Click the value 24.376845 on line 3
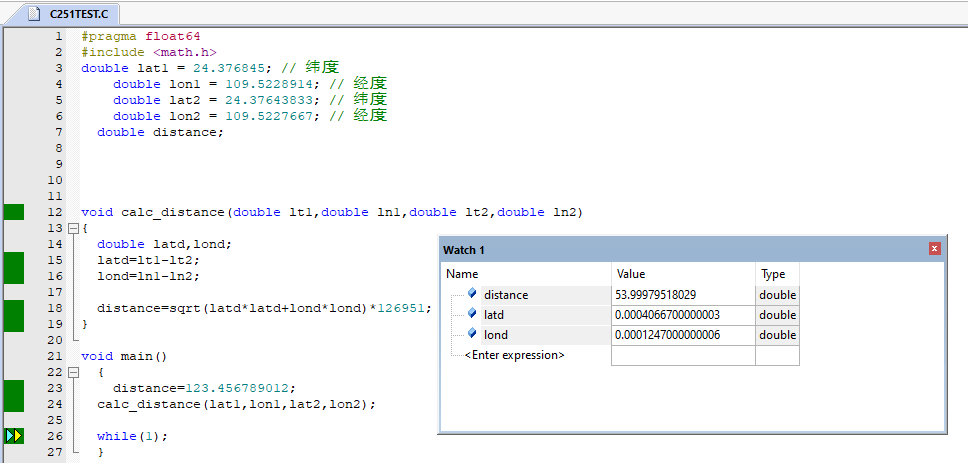The image size is (968, 463). pyautogui.click(x=229, y=68)
